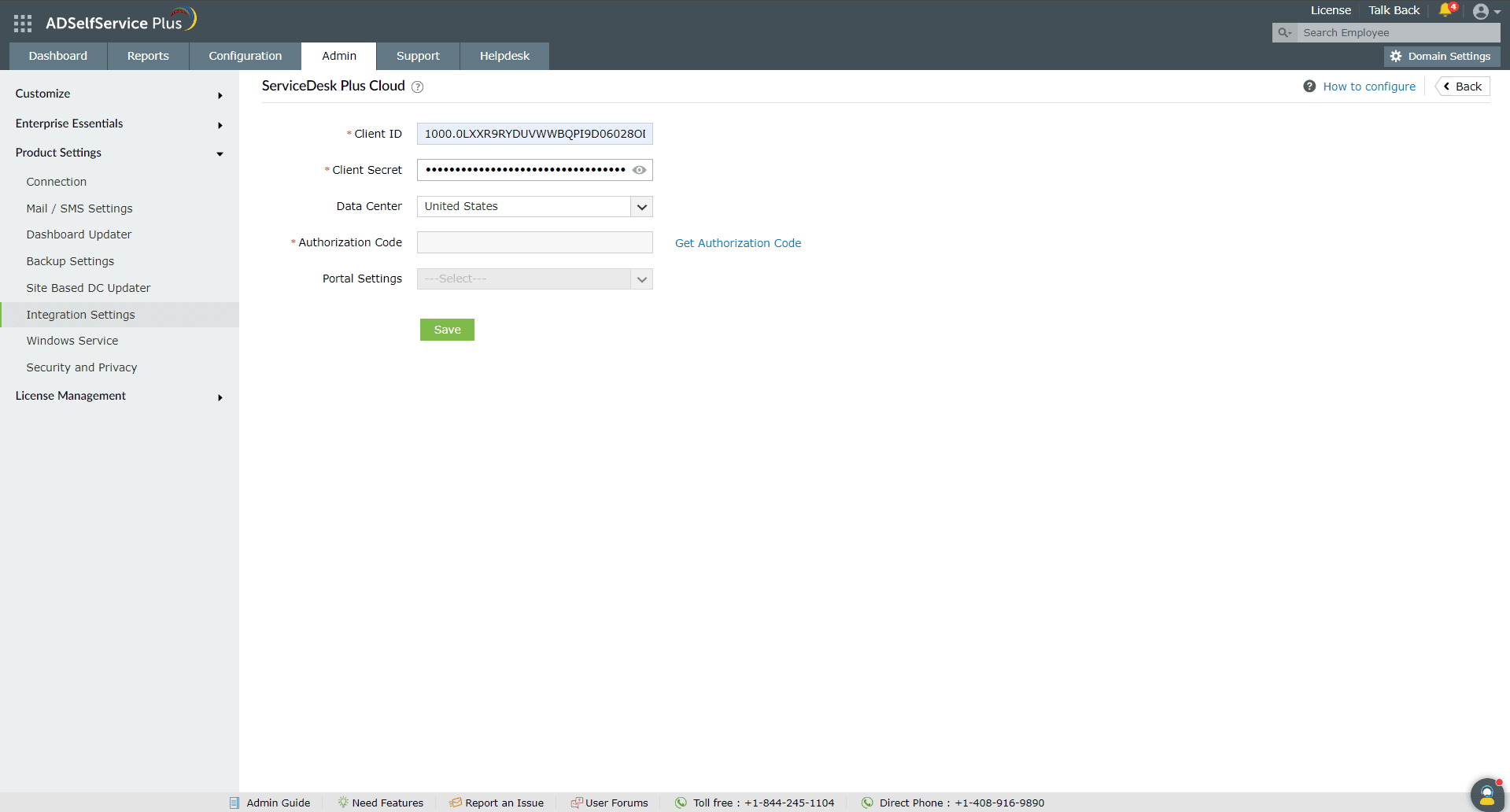
Task: Click the Save button
Action: point(447,330)
